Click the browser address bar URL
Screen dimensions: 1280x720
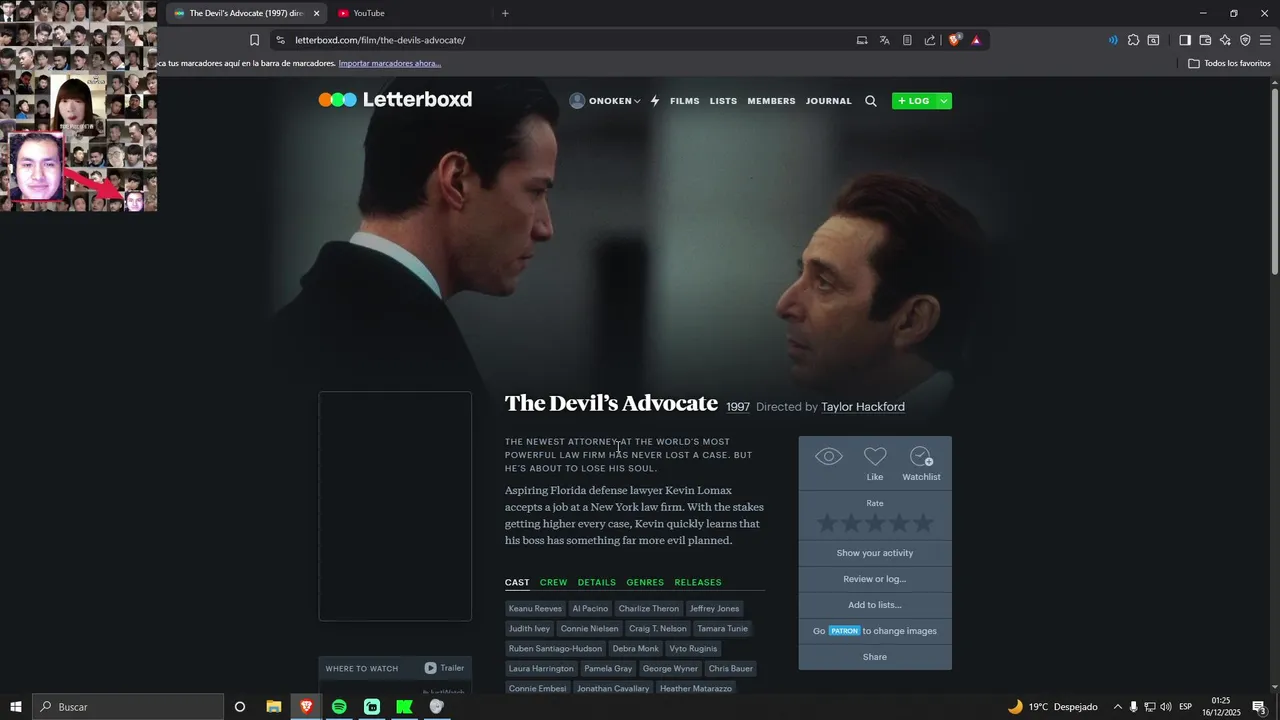click(x=380, y=40)
